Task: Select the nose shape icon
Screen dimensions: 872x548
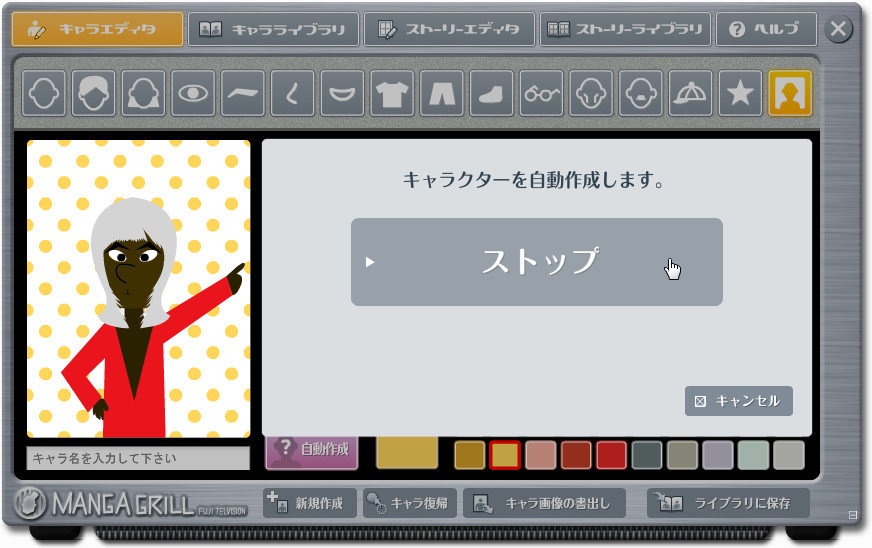Action: click(x=293, y=93)
